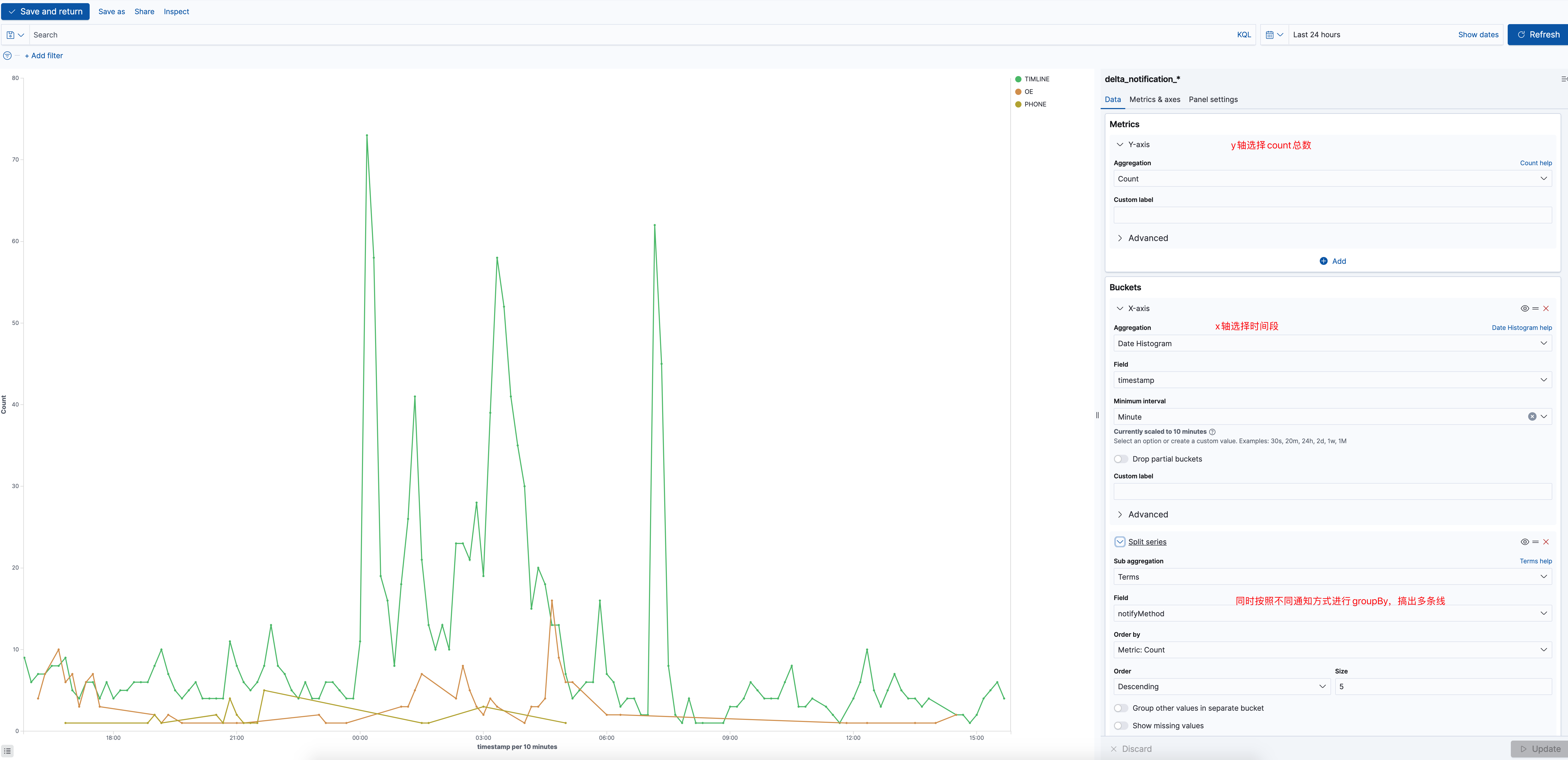Click the Split series reorder handle

point(1536,542)
